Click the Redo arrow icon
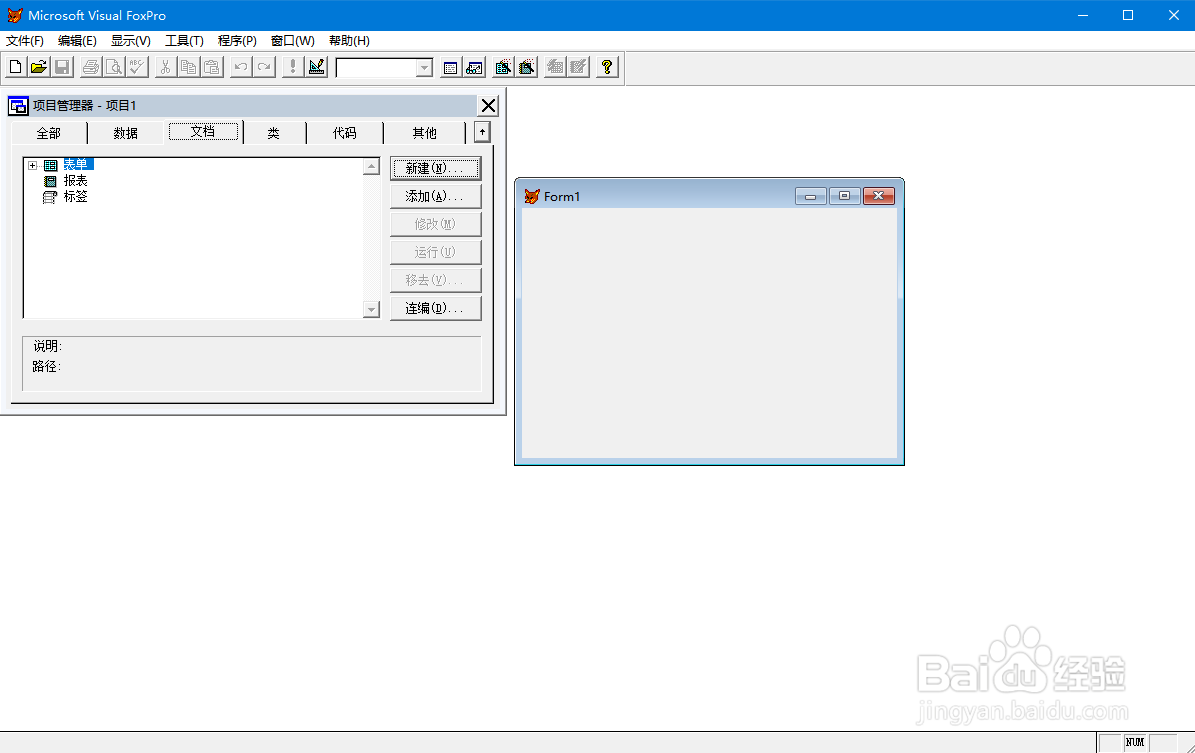This screenshot has width=1195, height=753. point(264,67)
